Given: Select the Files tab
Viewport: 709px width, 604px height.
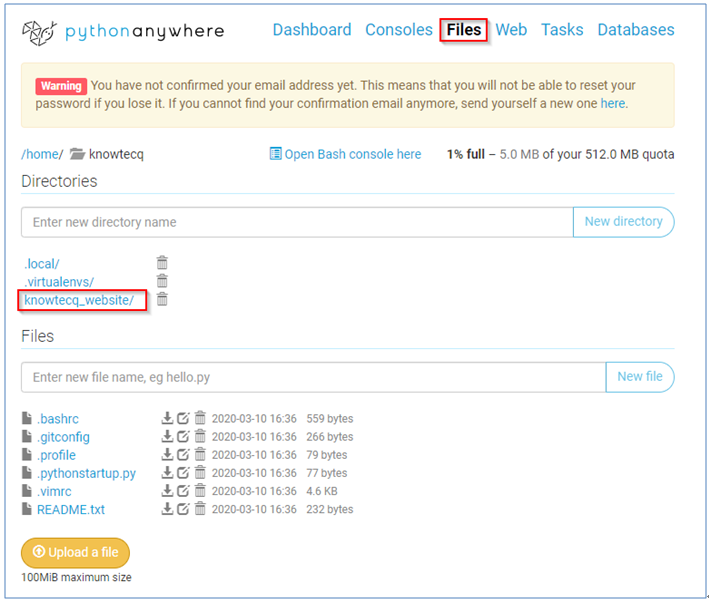Looking at the screenshot, I should 464,30.
